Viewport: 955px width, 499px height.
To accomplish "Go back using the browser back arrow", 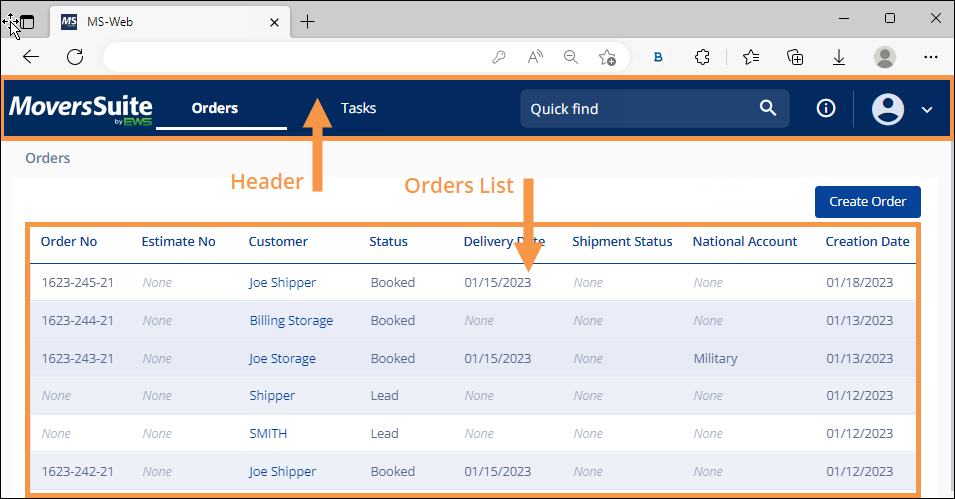I will coord(31,57).
